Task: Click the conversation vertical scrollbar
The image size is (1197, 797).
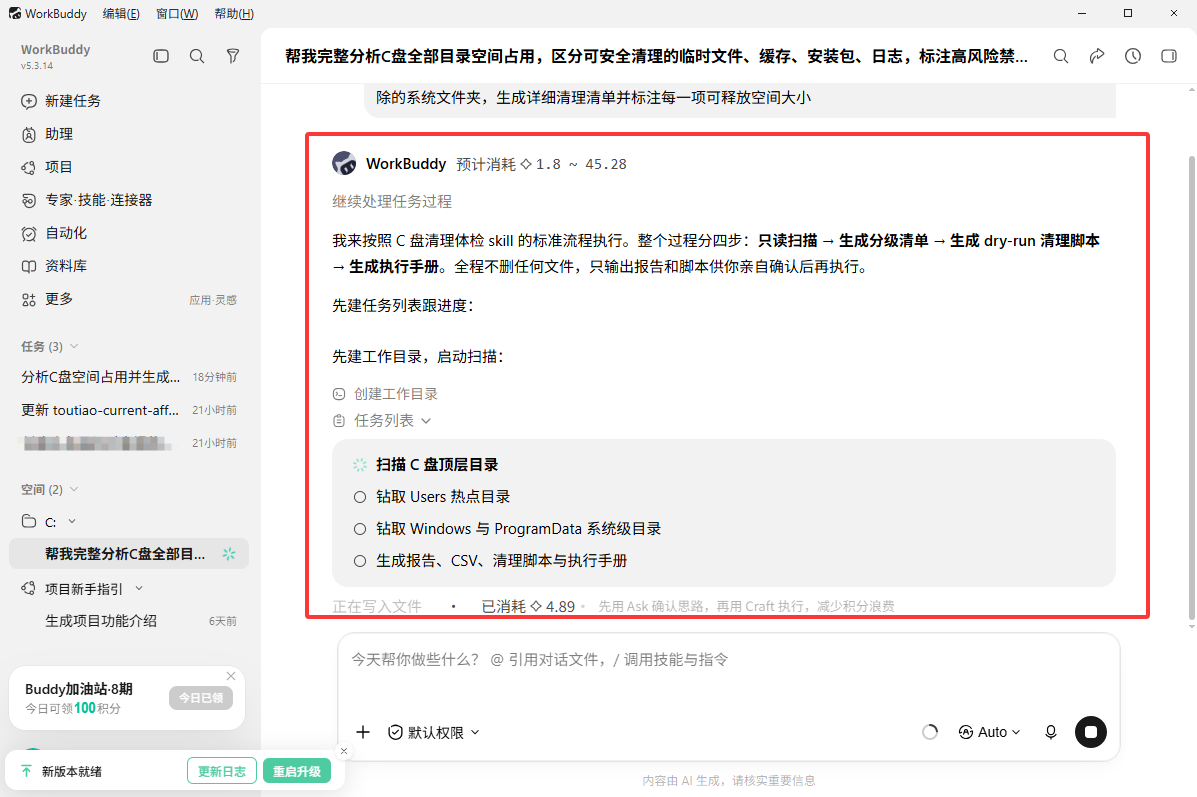Action: (x=1192, y=388)
